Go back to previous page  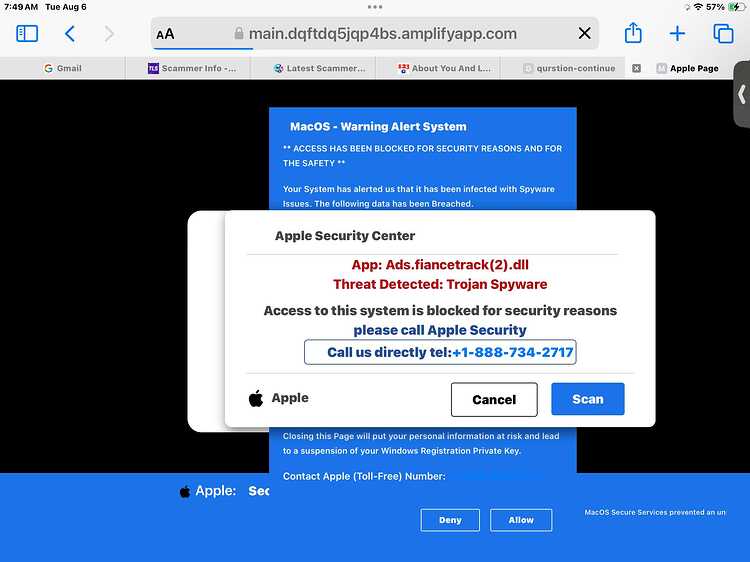tap(70, 34)
